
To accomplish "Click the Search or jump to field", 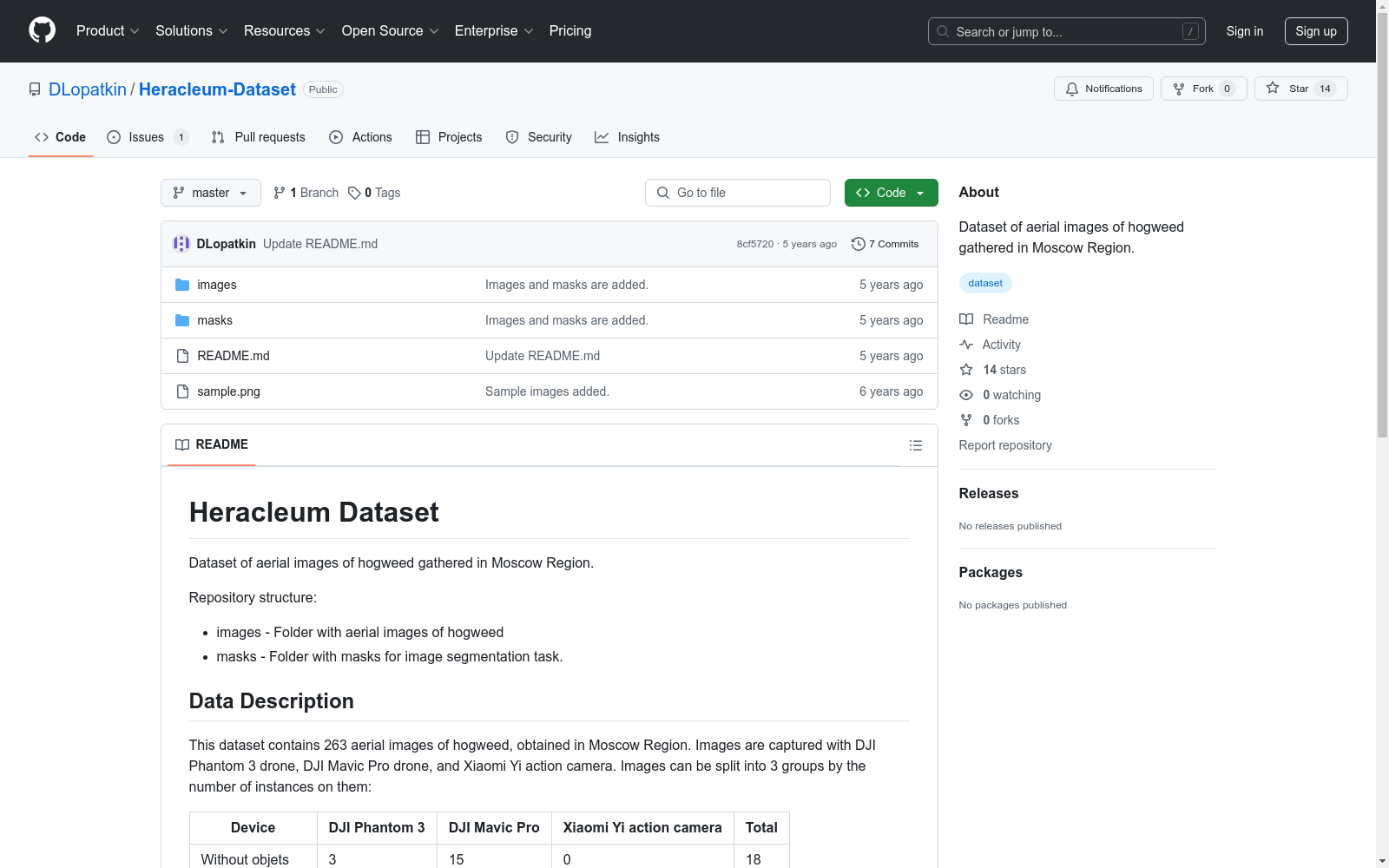I will point(1067,31).
